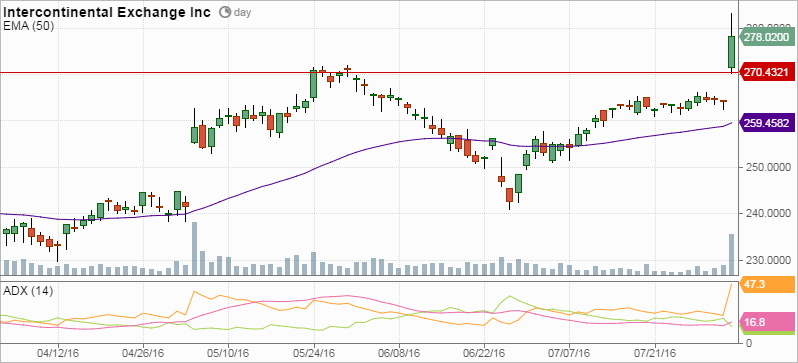Click the 06/22/16 date axis label

tap(484, 352)
